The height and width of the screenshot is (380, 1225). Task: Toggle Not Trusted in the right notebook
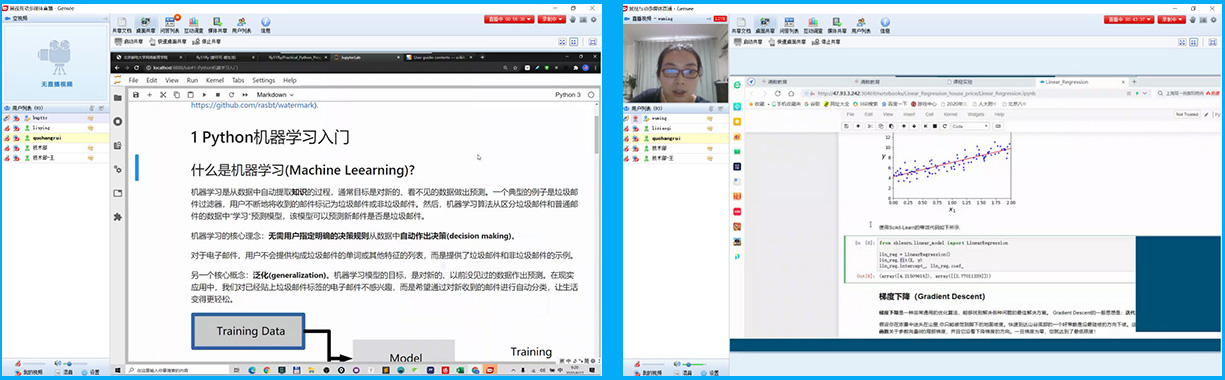[1186, 114]
